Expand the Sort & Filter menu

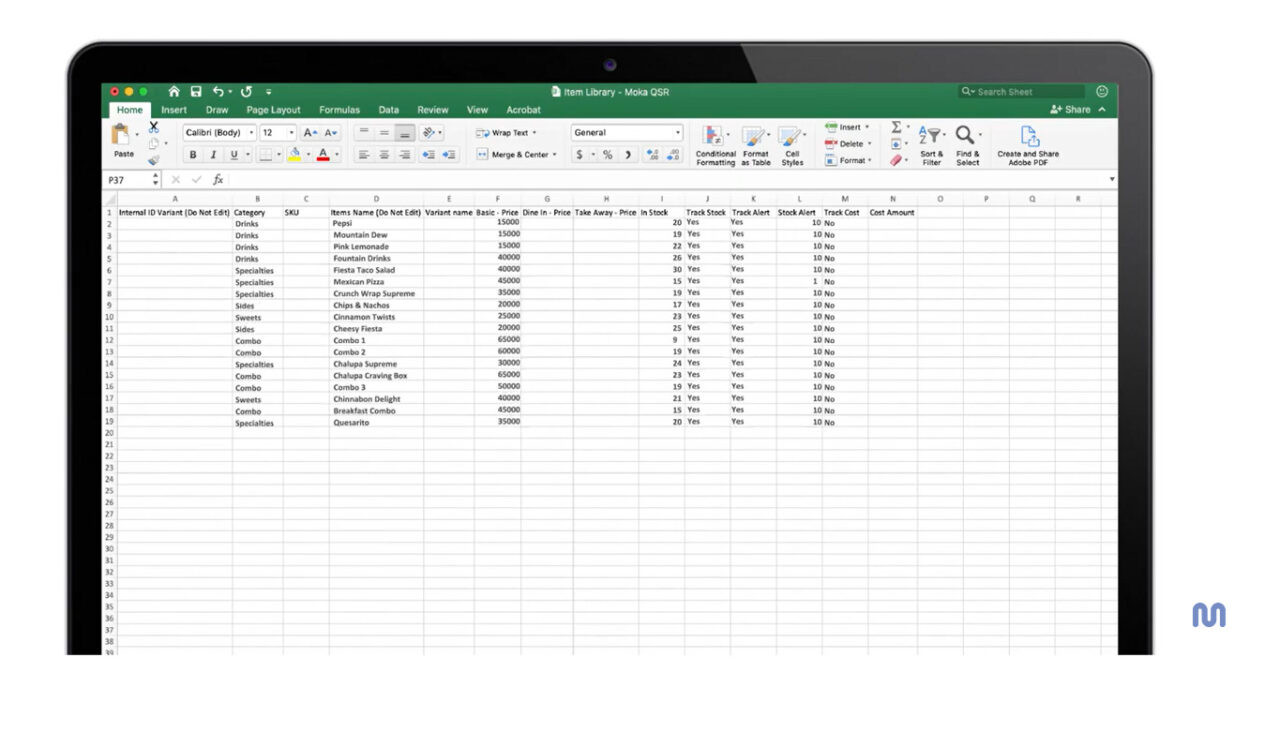(932, 145)
